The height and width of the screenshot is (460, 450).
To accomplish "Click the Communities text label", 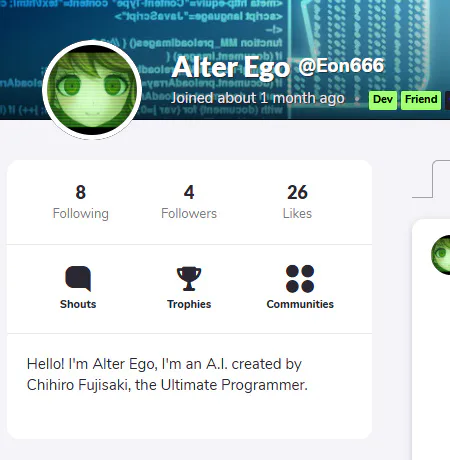I will (300, 304).
